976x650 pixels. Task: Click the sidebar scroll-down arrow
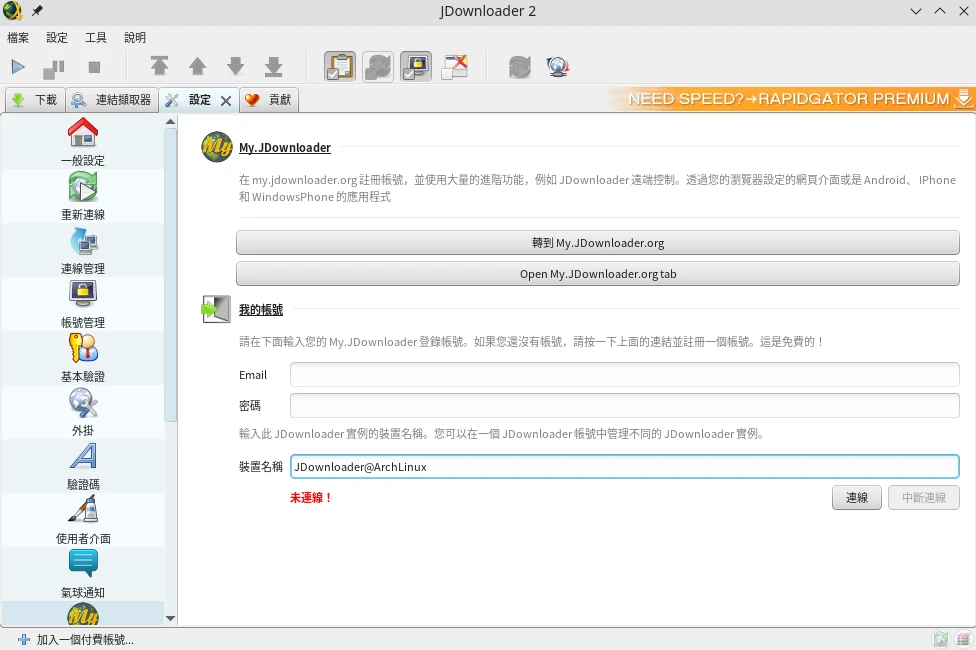(170, 619)
